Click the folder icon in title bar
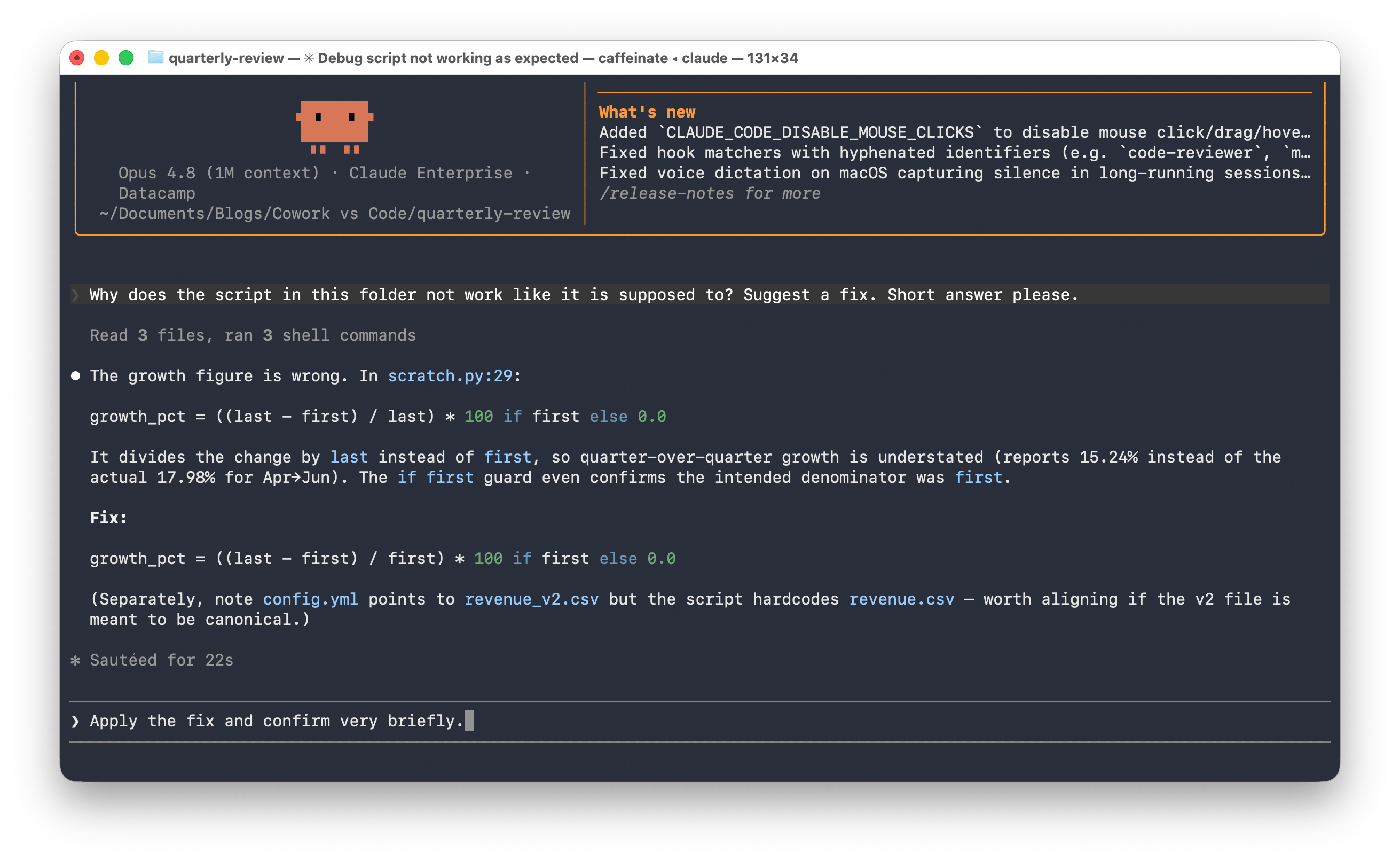This screenshot has width=1400, height=861. click(155, 58)
